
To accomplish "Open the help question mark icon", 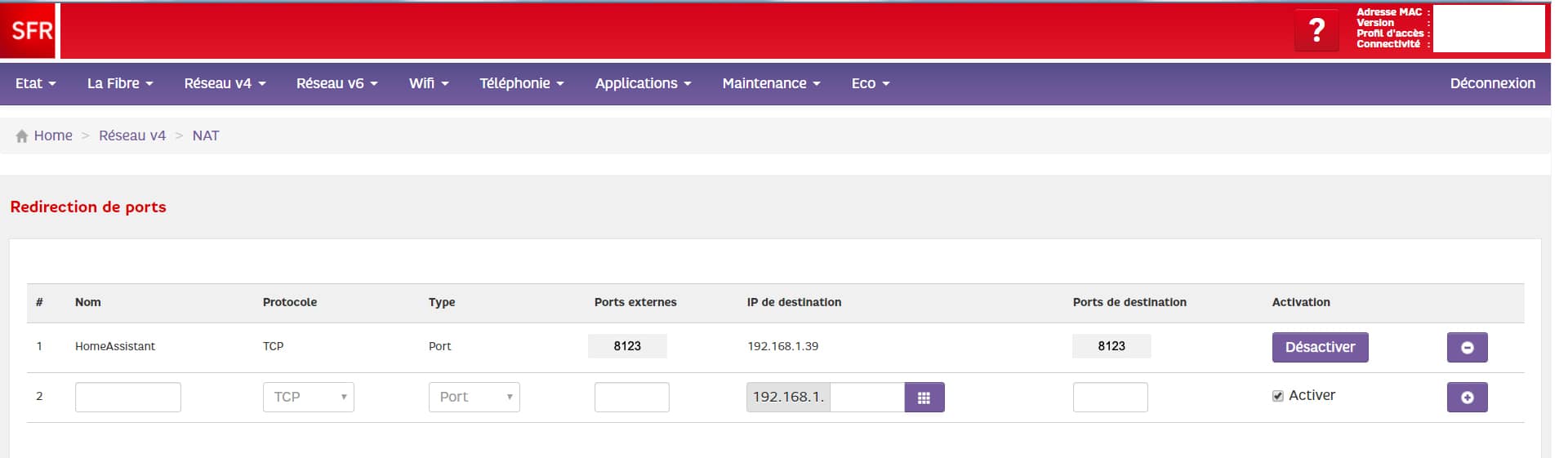I will pos(1316,31).
